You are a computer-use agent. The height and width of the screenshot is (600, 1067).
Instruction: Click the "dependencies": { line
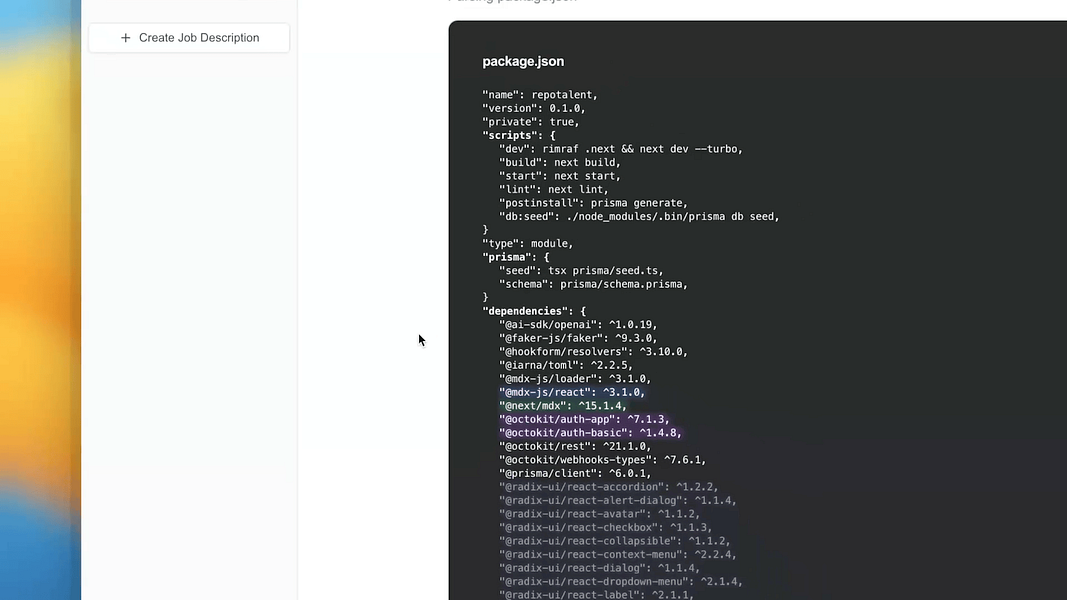pos(534,311)
